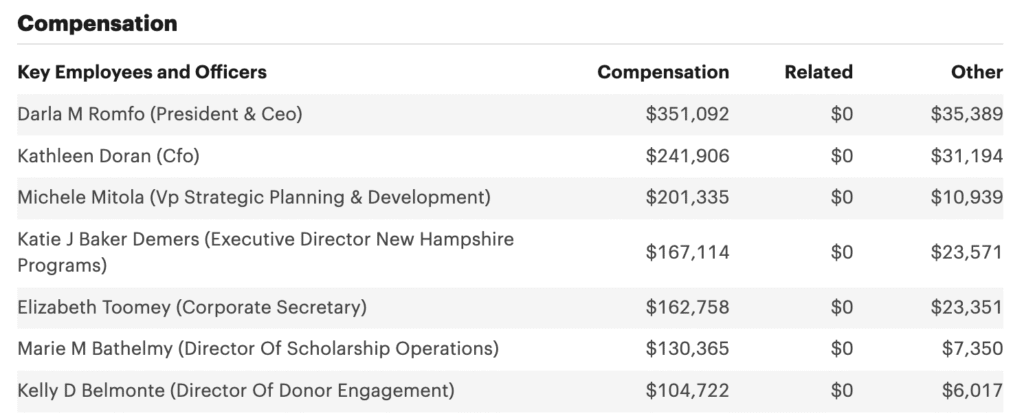Click the $35,389 other compensation value
The image size is (1024, 414).
coord(966,114)
